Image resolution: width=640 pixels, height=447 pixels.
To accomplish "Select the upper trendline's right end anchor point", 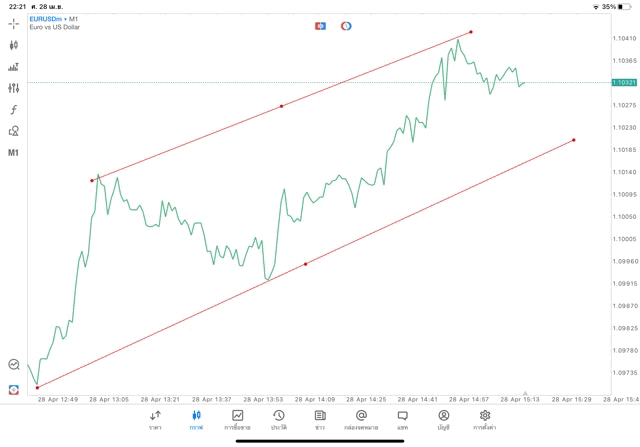I will [x=471, y=32].
